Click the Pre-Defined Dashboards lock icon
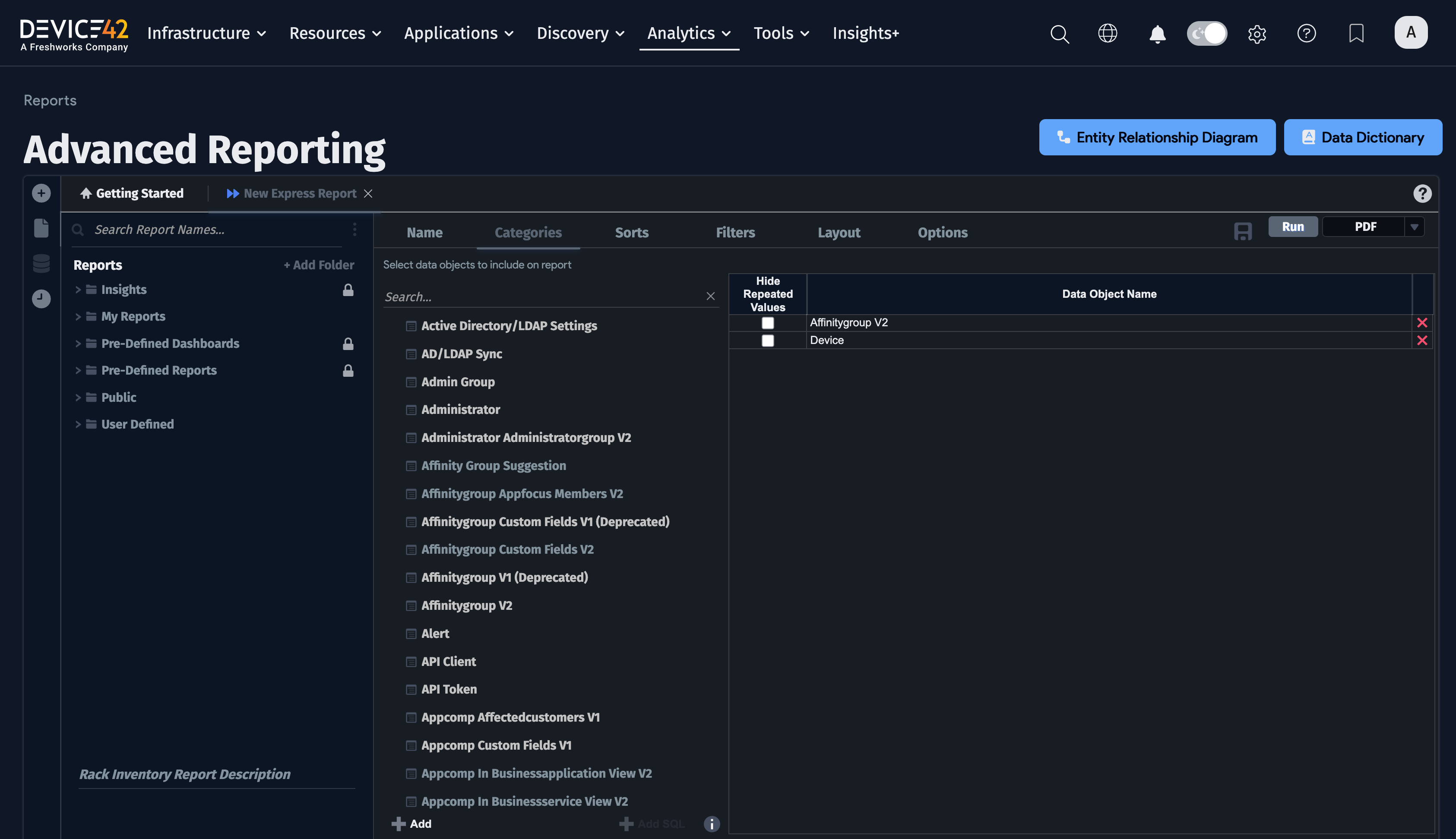Viewport: 1456px width, 839px height. pos(348,344)
